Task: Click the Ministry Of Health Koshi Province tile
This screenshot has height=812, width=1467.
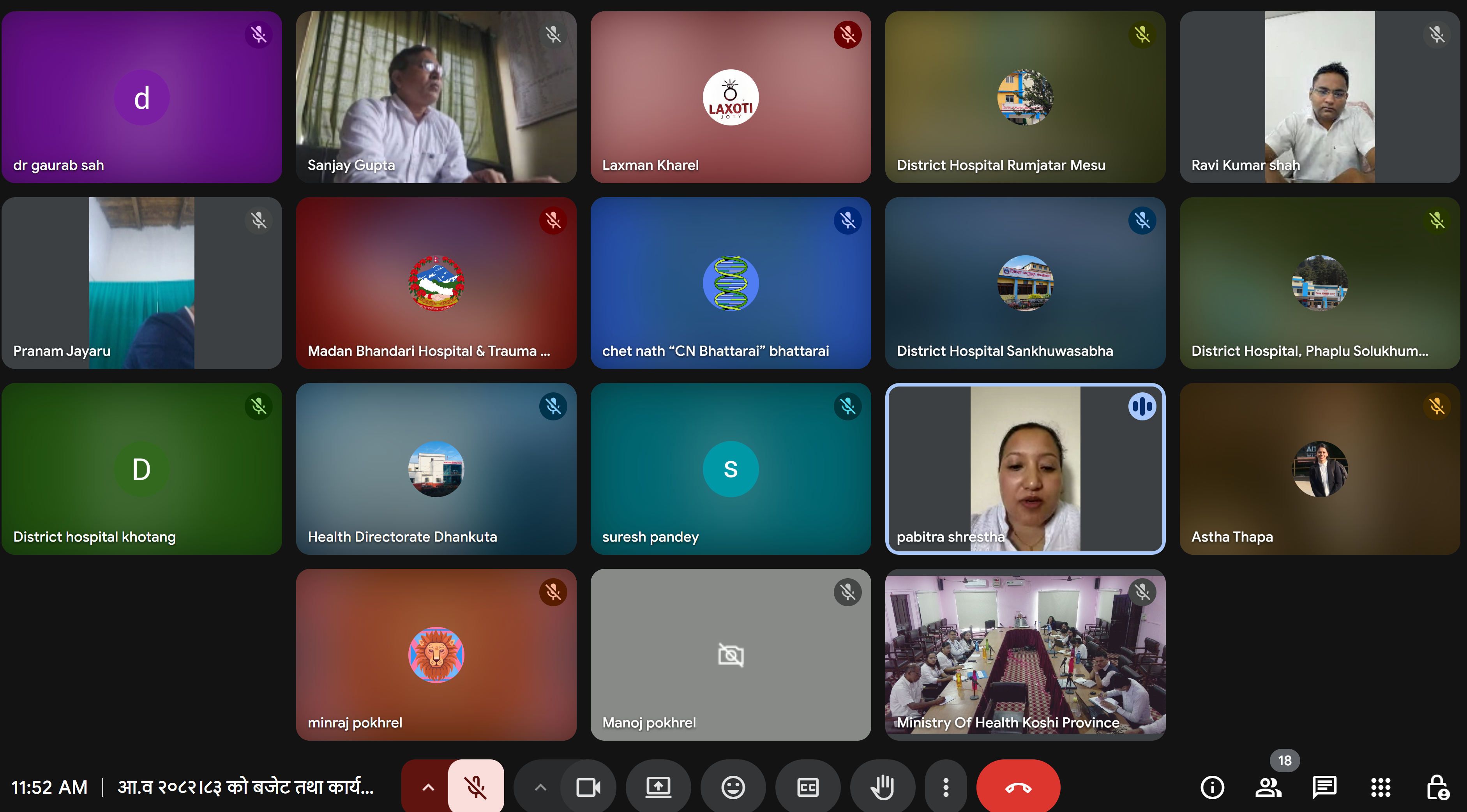Action: coord(1024,655)
